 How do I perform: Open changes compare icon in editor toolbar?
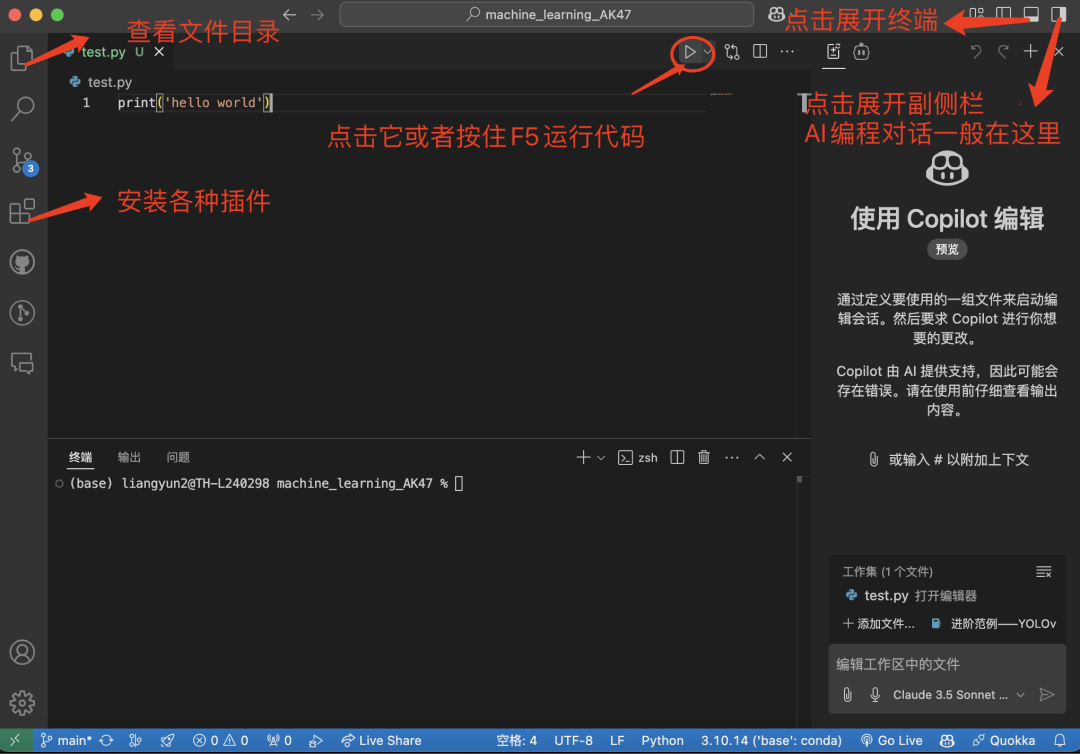coord(731,52)
